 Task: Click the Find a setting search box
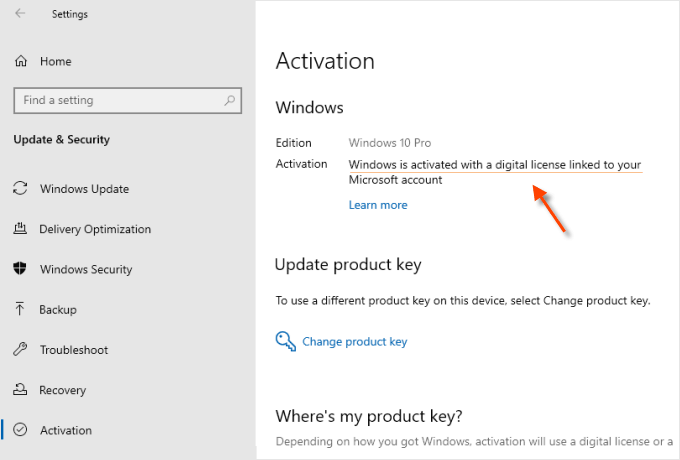tap(128, 101)
